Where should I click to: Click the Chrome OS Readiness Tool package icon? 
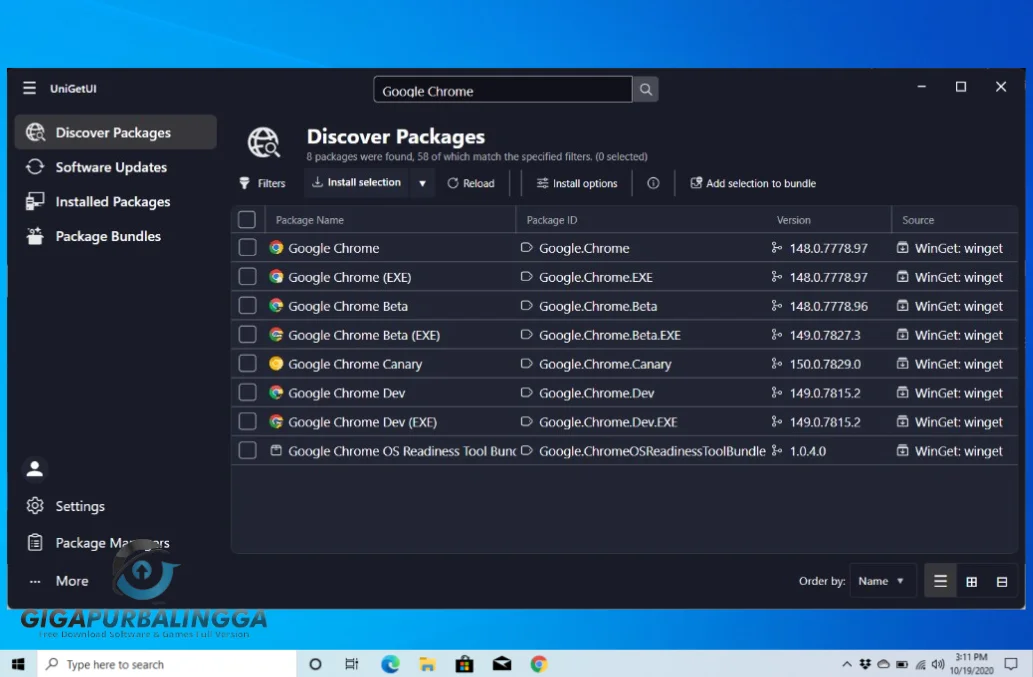point(276,450)
